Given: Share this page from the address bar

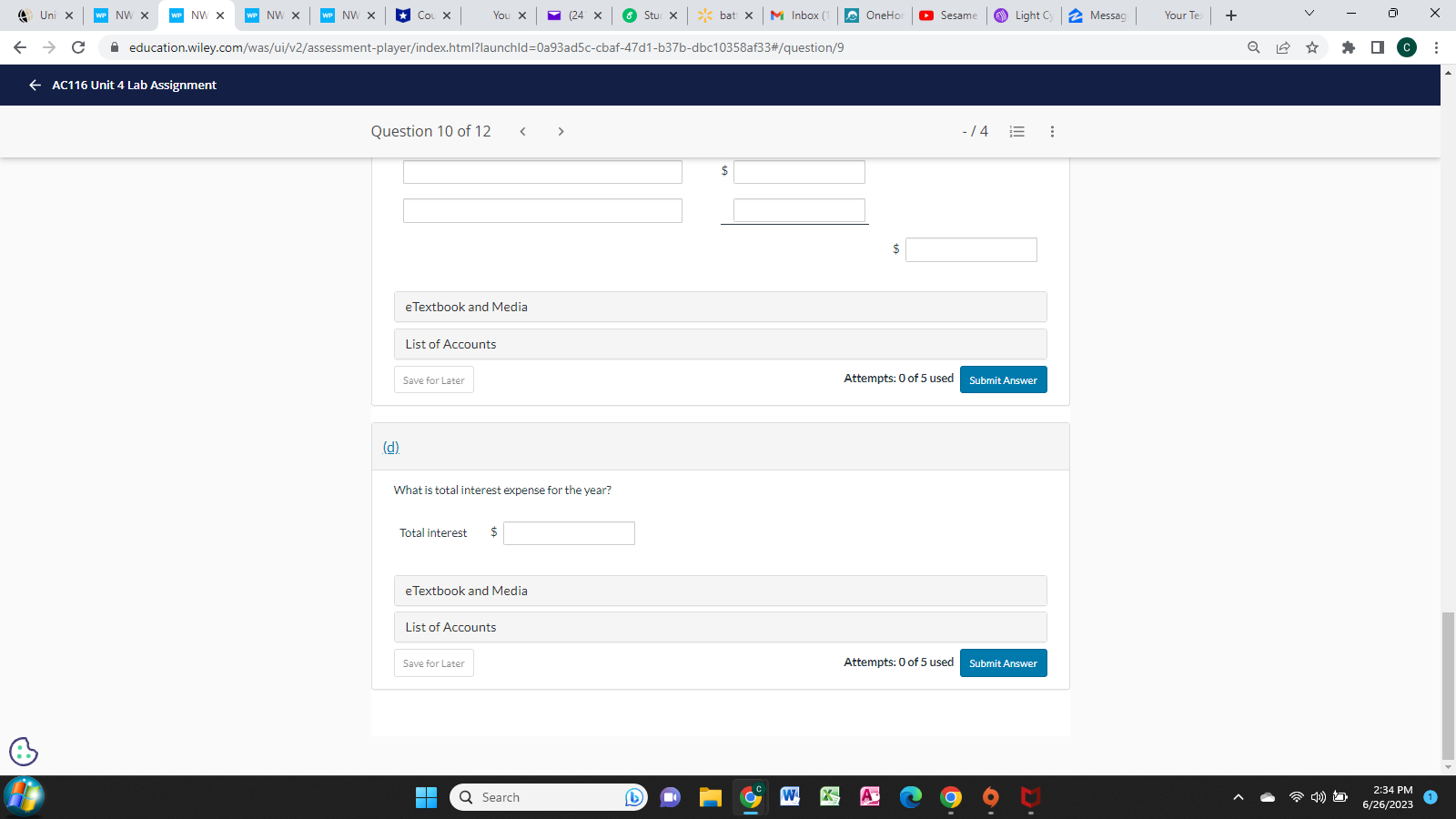Looking at the screenshot, I should pos(1283,47).
